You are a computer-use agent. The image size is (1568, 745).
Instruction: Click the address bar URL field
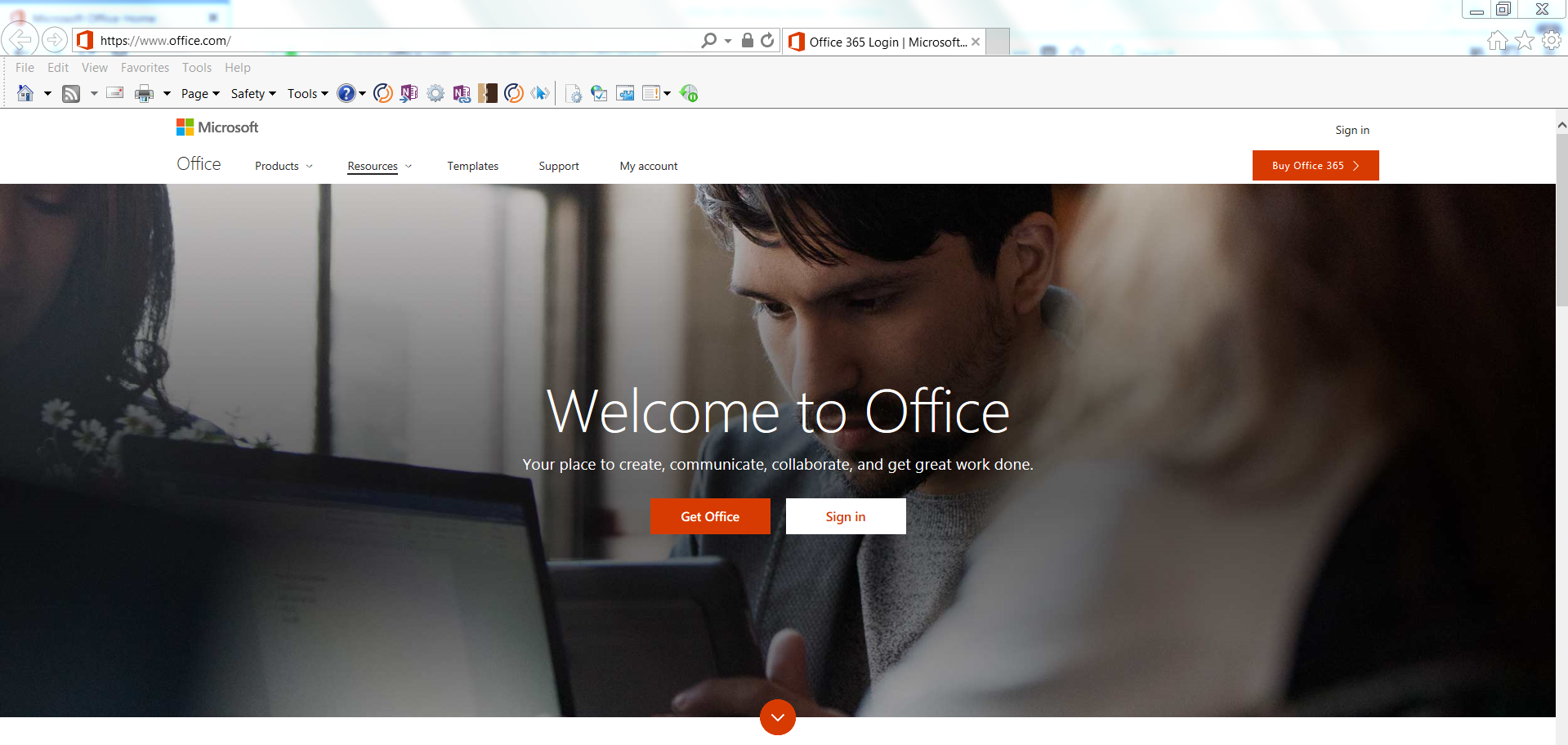click(x=392, y=40)
